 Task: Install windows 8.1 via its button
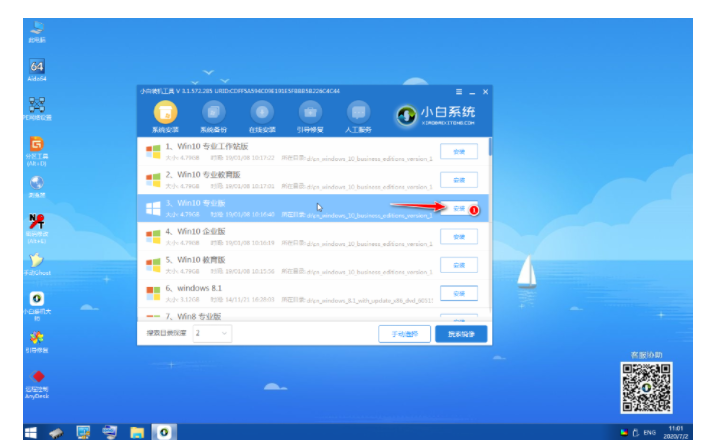459,293
